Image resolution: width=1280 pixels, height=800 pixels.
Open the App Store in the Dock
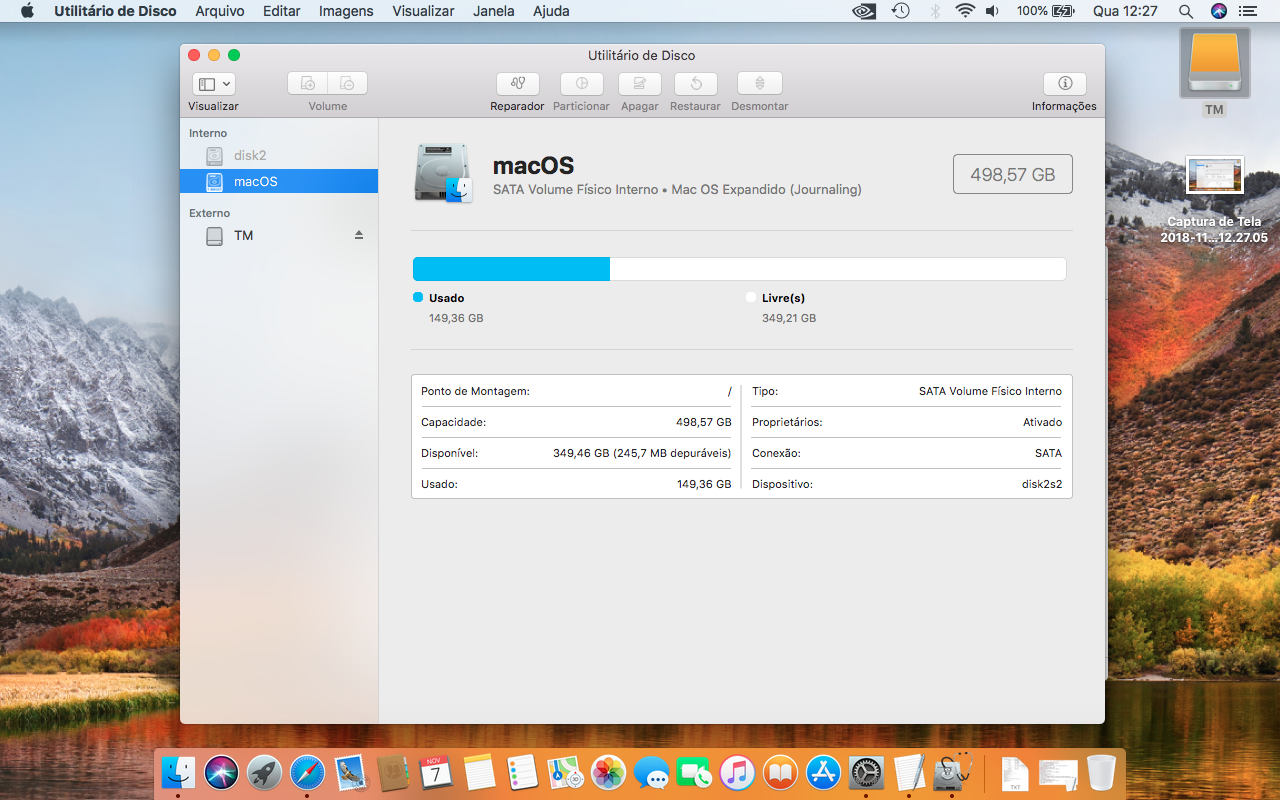pos(823,772)
